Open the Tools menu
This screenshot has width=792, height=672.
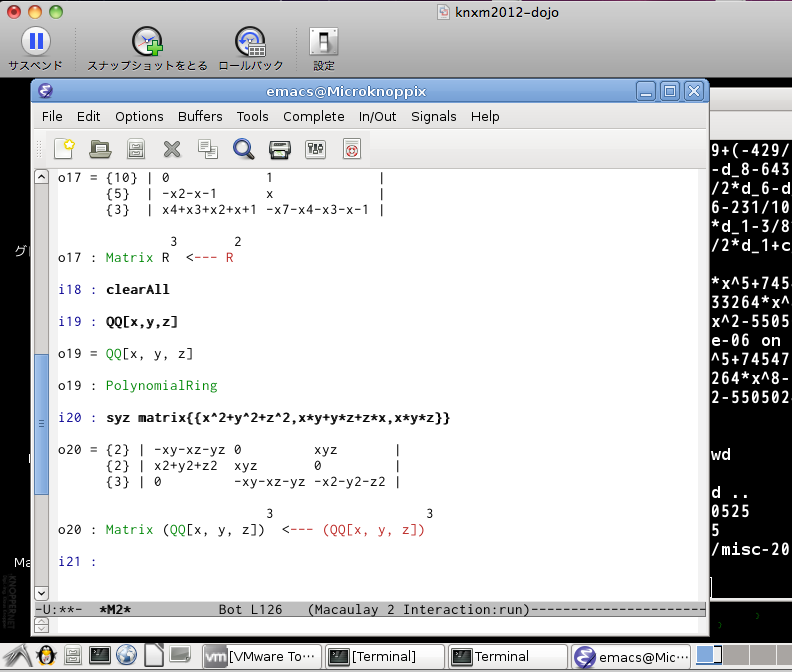pos(253,117)
